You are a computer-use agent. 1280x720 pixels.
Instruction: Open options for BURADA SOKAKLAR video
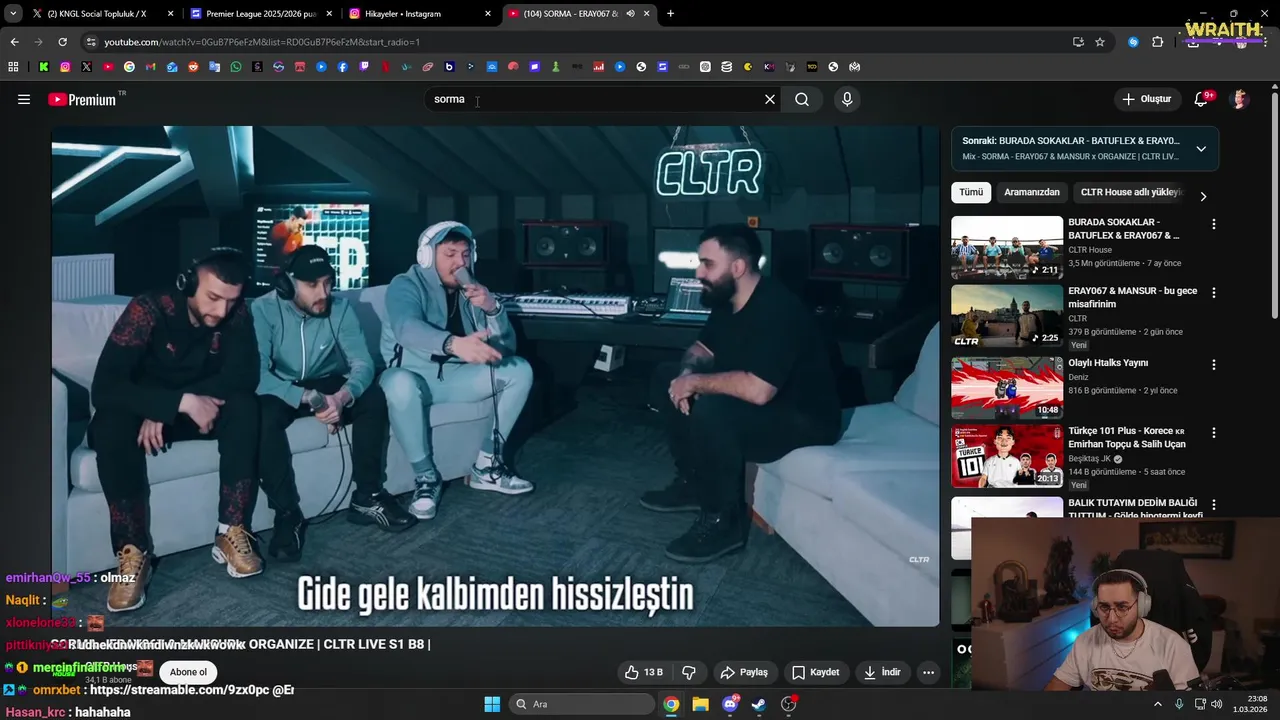coord(1214,224)
